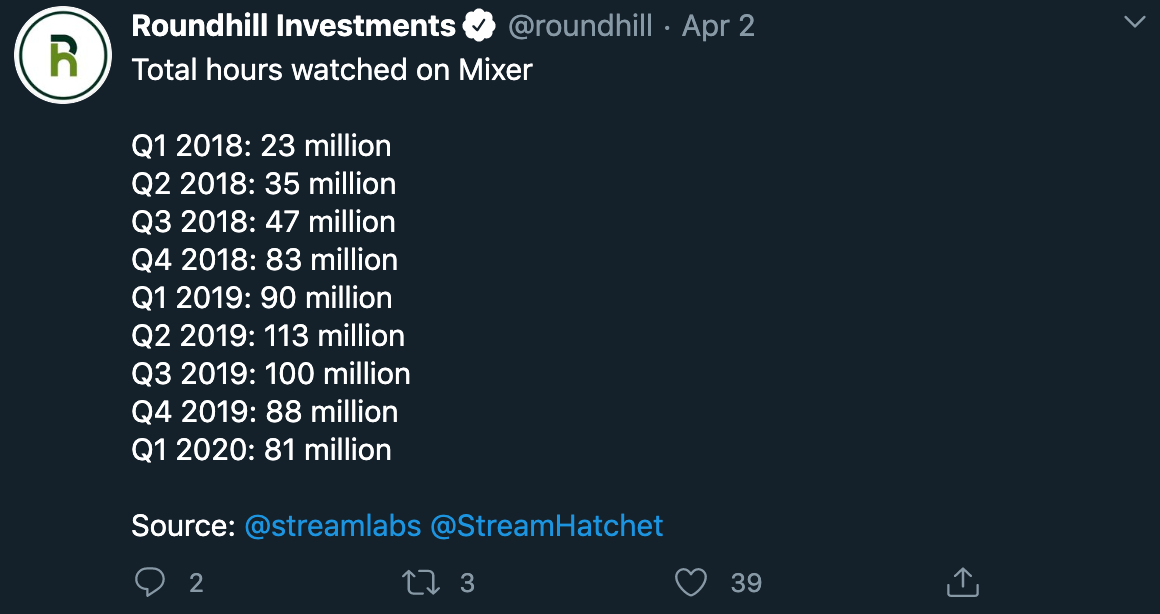Click the verified badge next to Roundhill Investments
1160x614 pixels.
pos(481,27)
